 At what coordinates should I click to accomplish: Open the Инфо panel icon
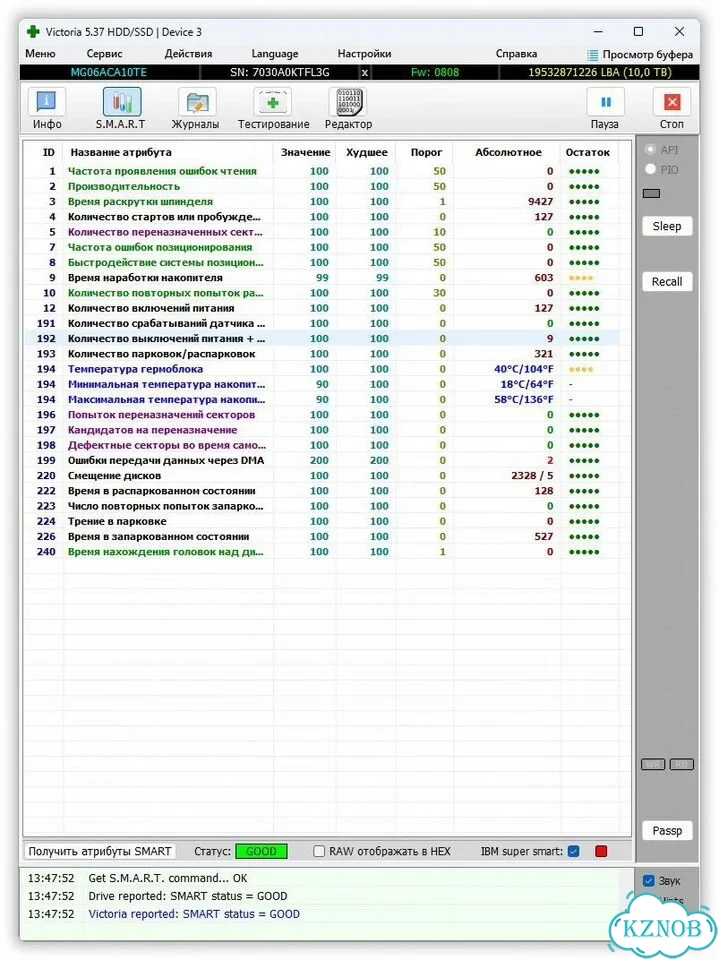tap(47, 102)
